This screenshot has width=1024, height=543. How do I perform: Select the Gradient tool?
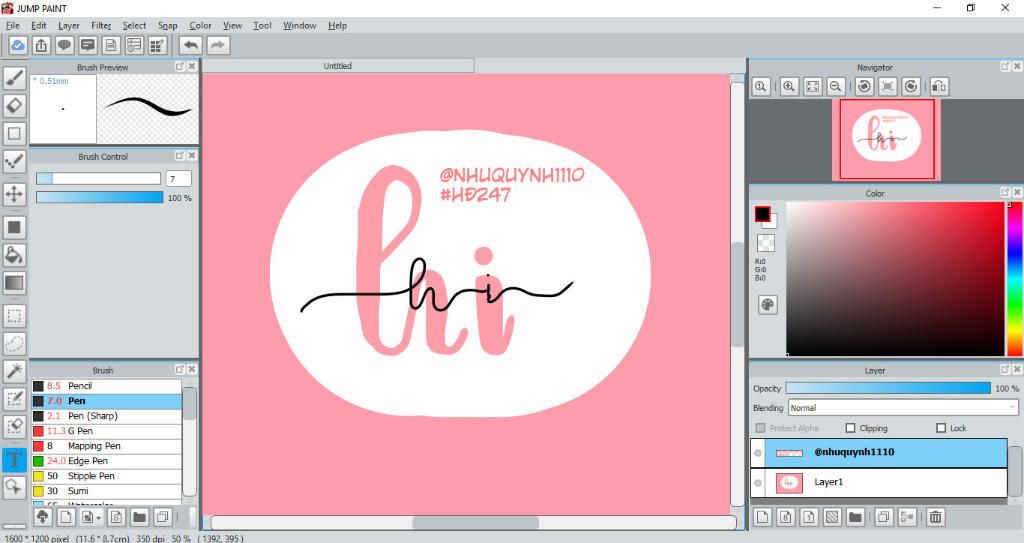pos(14,283)
